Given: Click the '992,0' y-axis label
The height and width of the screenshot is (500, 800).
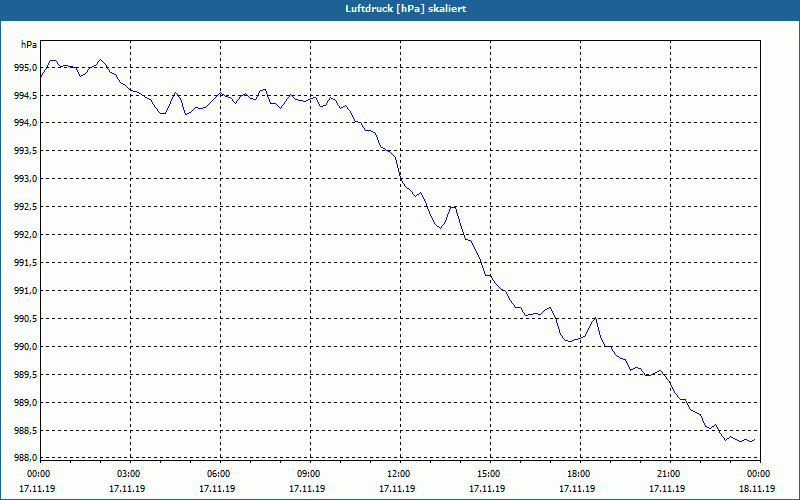Looking at the screenshot, I should [x=25, y=235].
